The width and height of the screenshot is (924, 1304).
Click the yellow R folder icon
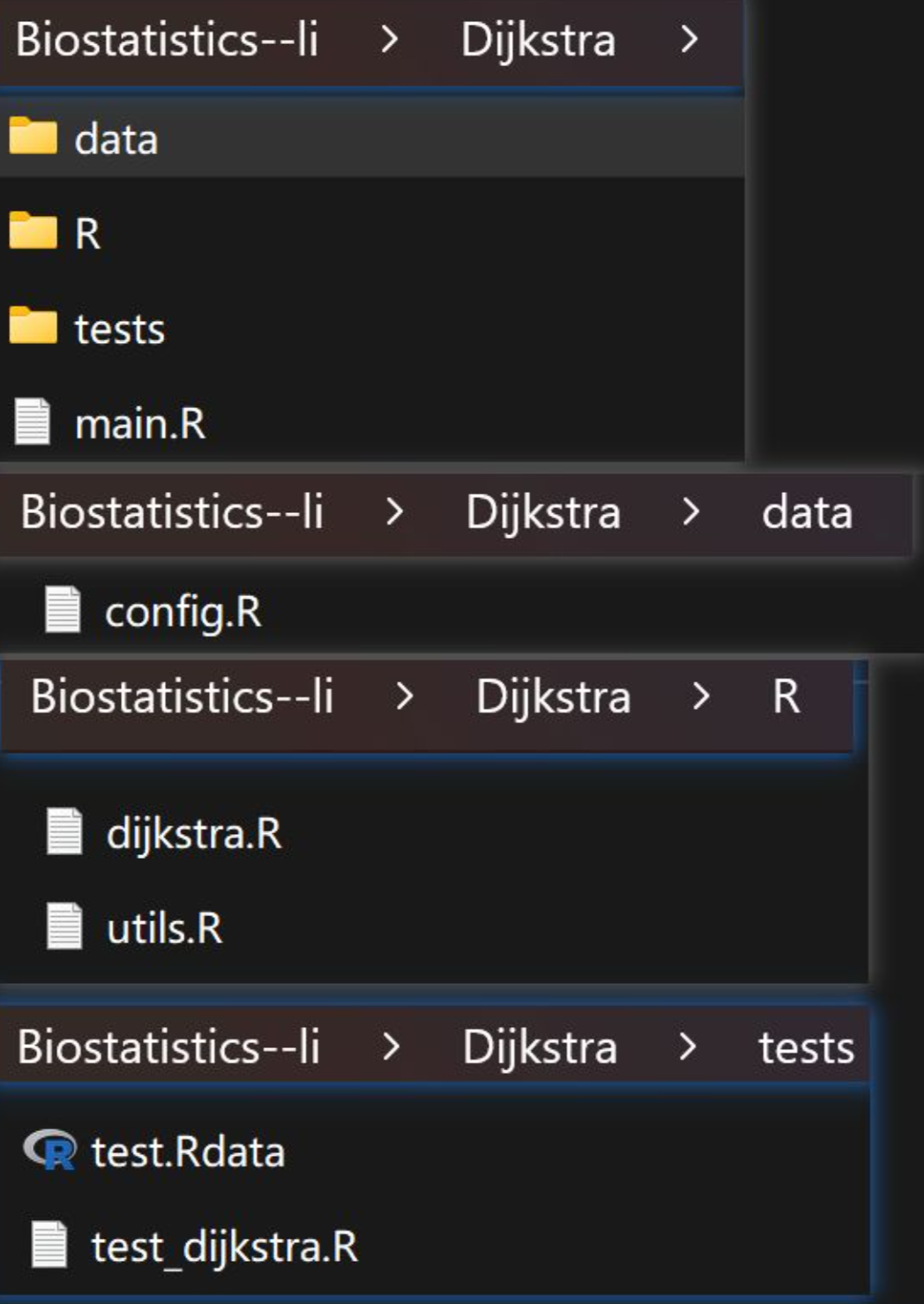33,232
